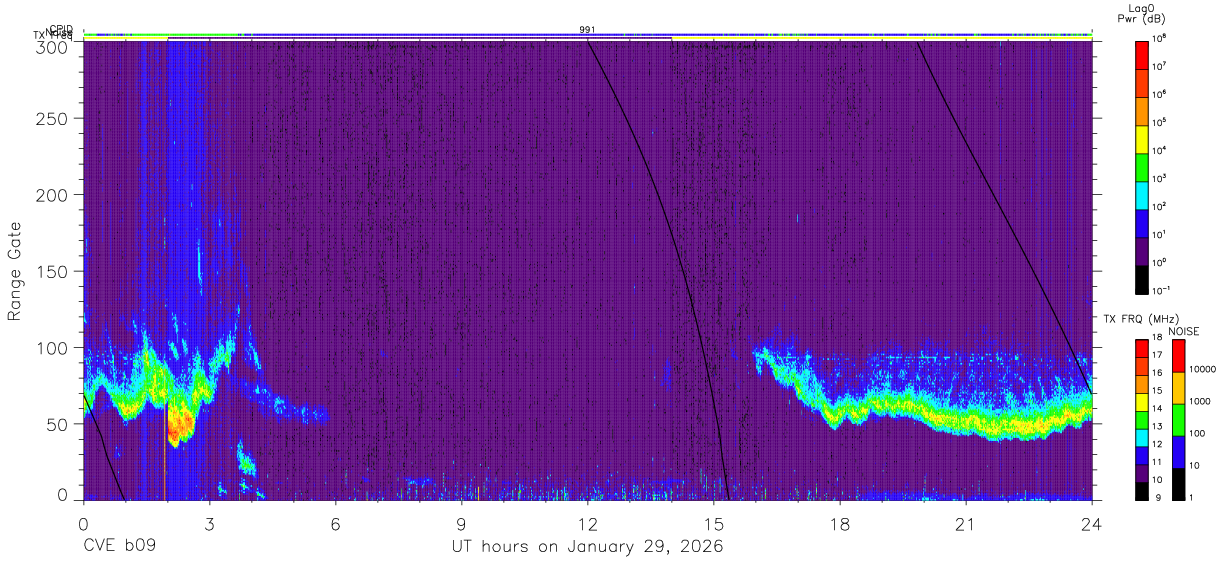Image resolution: width=1228 pixels, height=567 pixels.
Task: Click the x-axis tick label '15'
Action: point(713,524)
